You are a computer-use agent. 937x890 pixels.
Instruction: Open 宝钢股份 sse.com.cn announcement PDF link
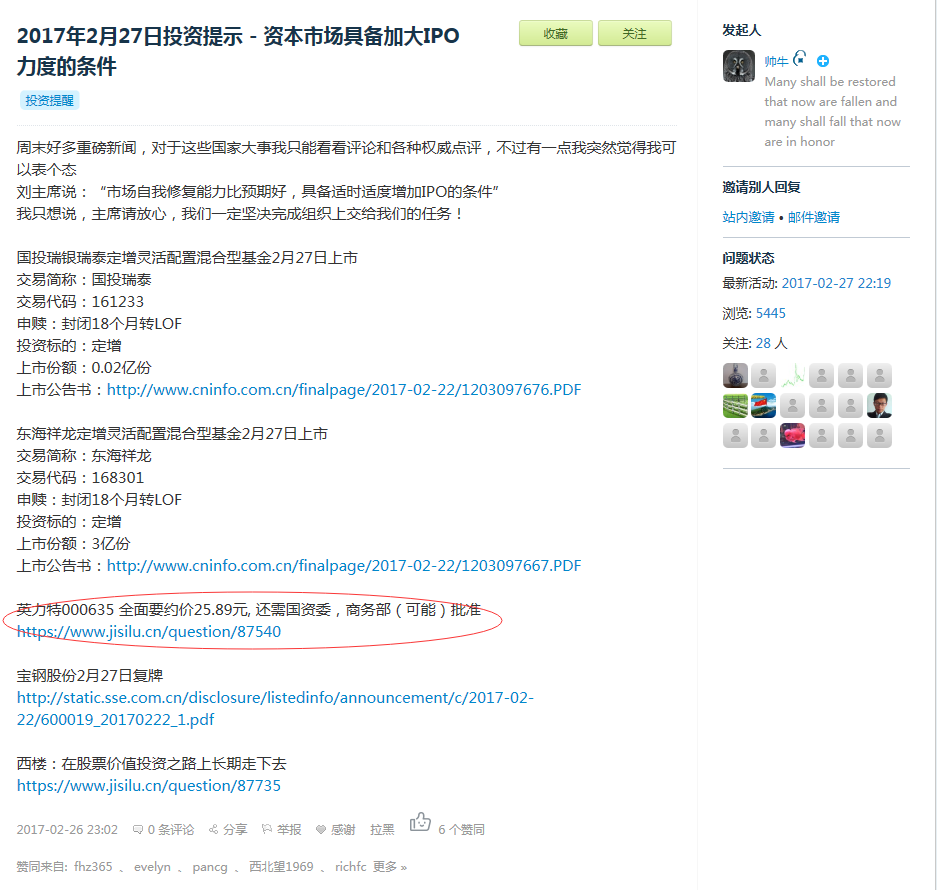[x=275, y=708]
